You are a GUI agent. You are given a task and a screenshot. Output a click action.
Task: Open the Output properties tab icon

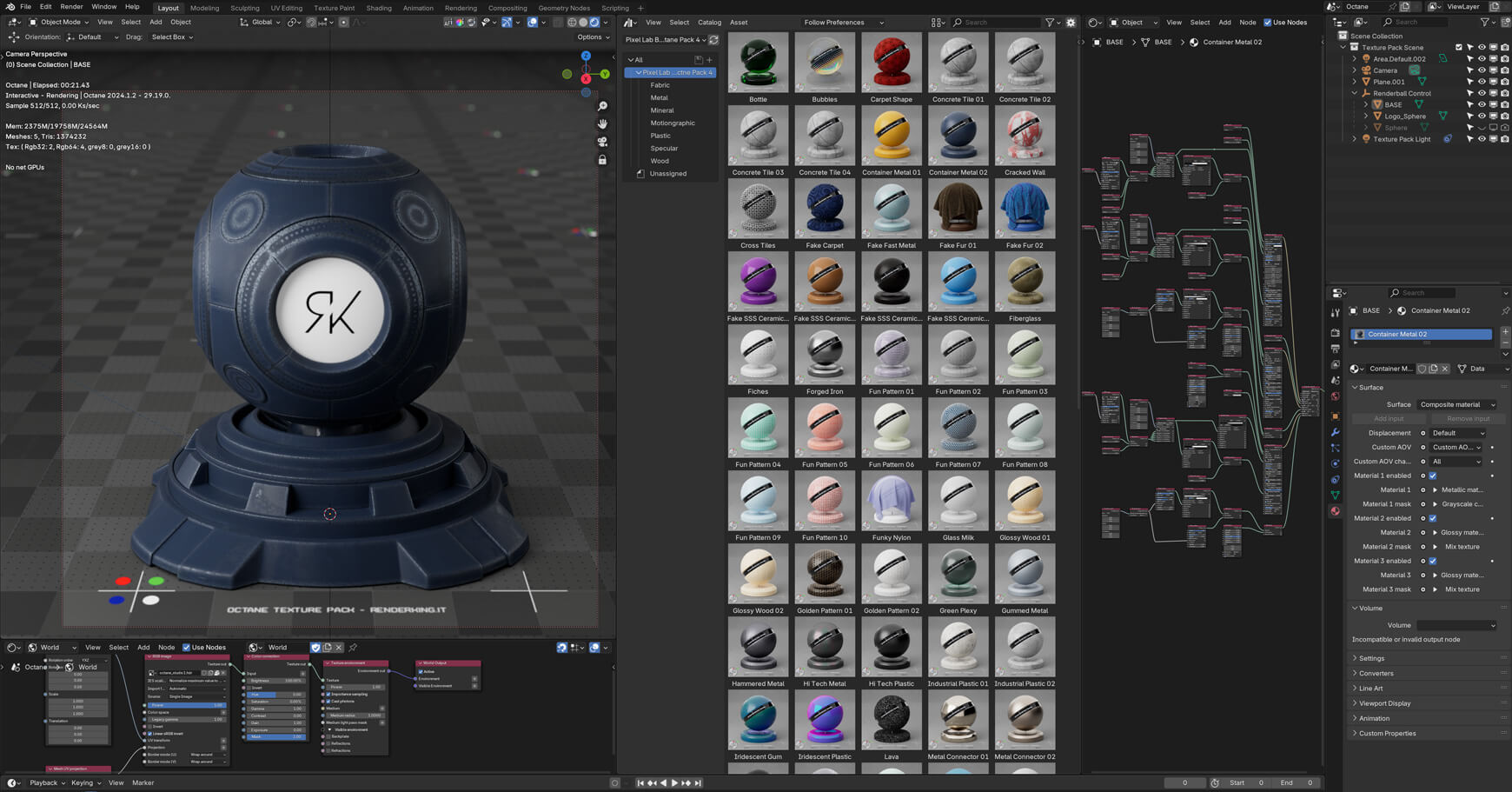coord(1336,349)
